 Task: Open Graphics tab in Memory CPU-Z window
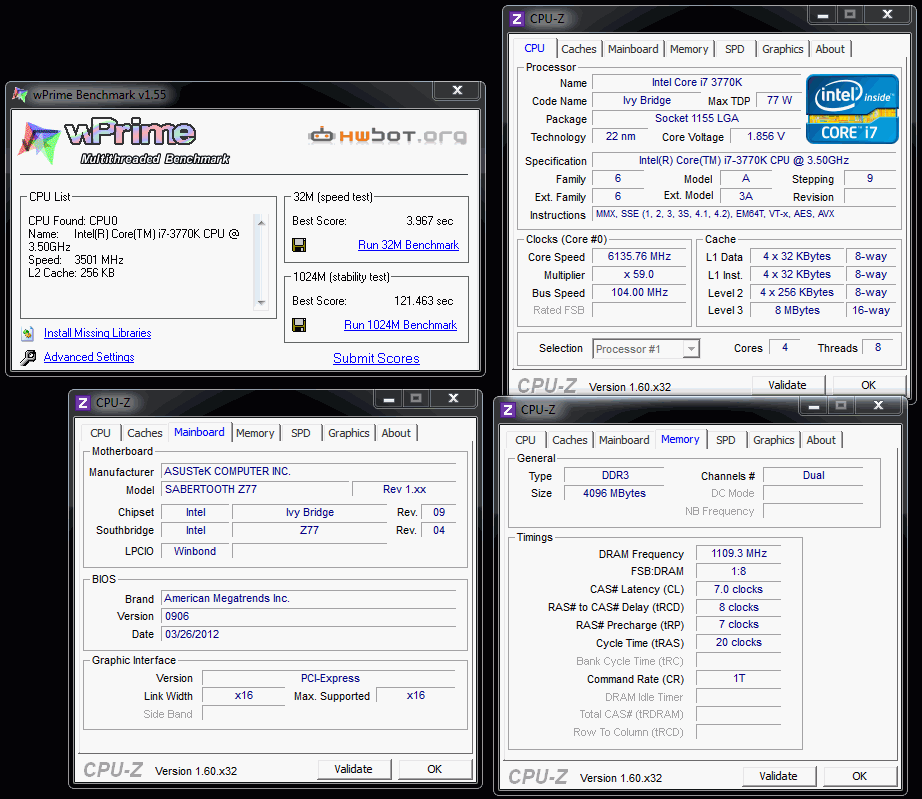[774, 440]
